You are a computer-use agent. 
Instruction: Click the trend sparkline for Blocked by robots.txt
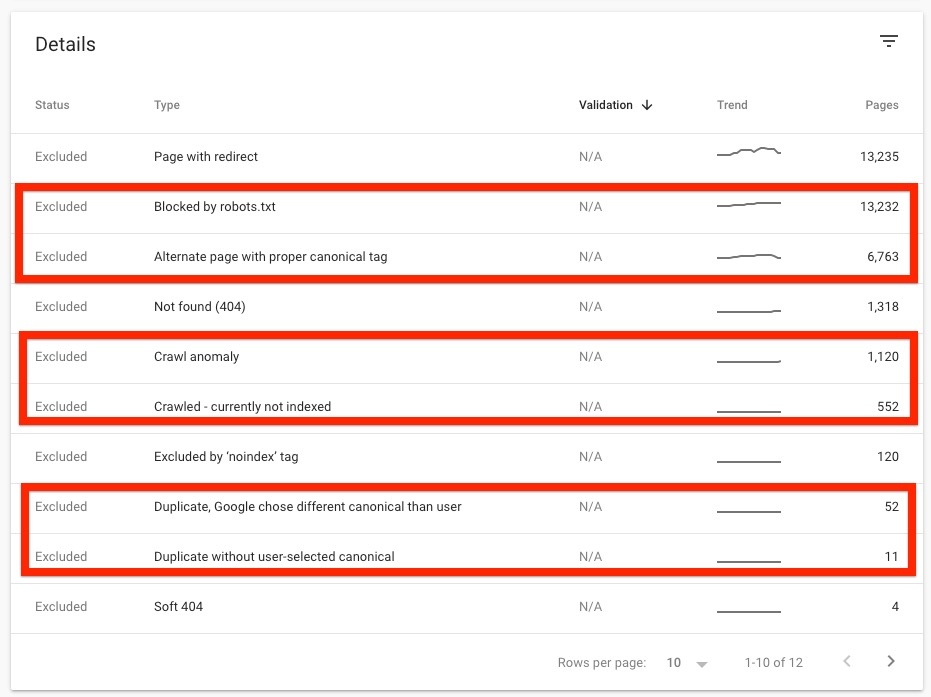click(749, 205)
